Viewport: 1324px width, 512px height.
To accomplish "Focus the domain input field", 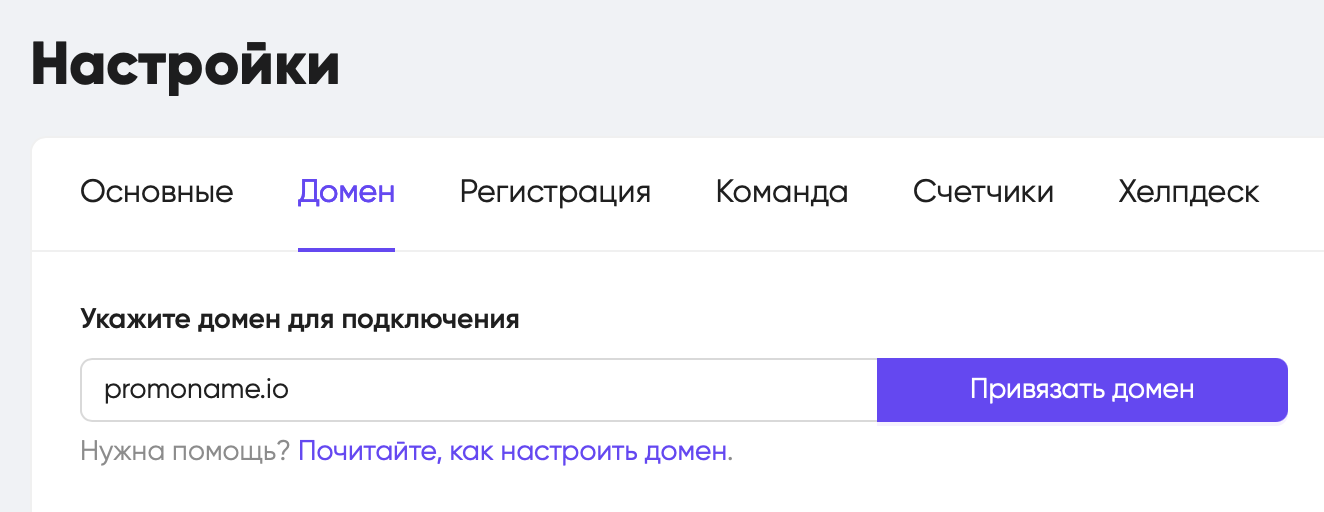I will (x=479, y=390).
